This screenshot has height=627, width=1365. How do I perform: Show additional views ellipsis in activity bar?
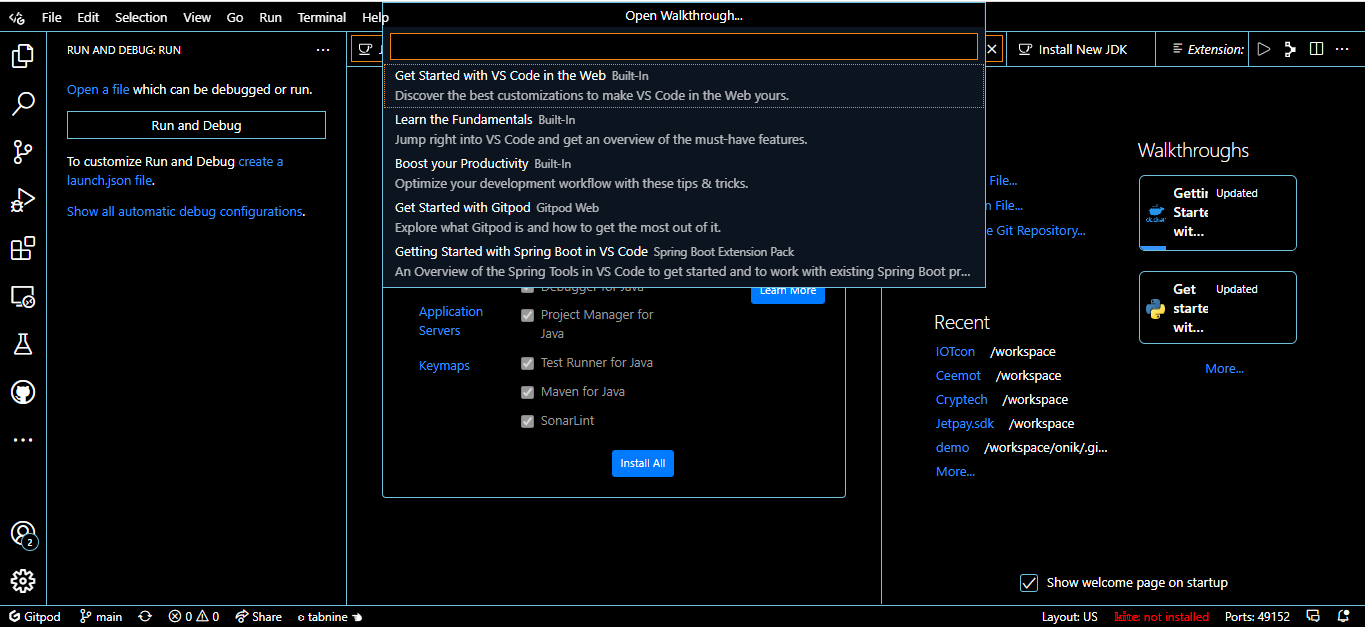tap(23, 440)
